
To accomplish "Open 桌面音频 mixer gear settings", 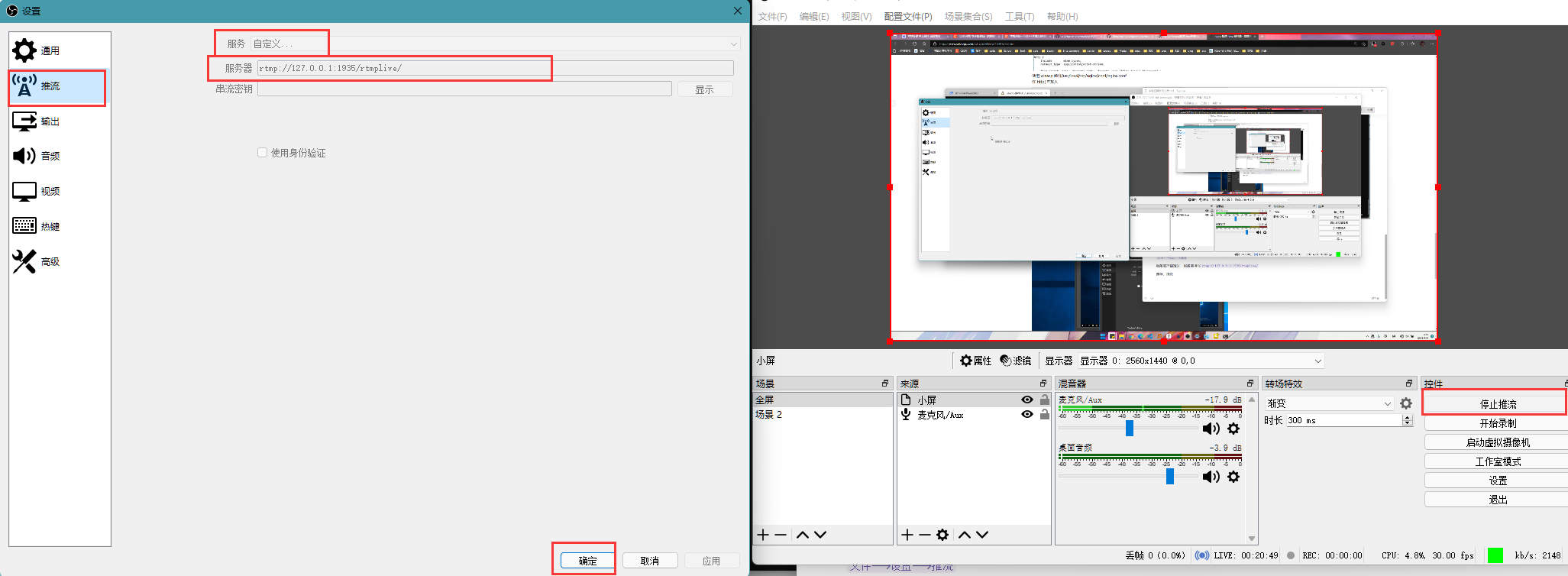I will tap(1233, 477).
